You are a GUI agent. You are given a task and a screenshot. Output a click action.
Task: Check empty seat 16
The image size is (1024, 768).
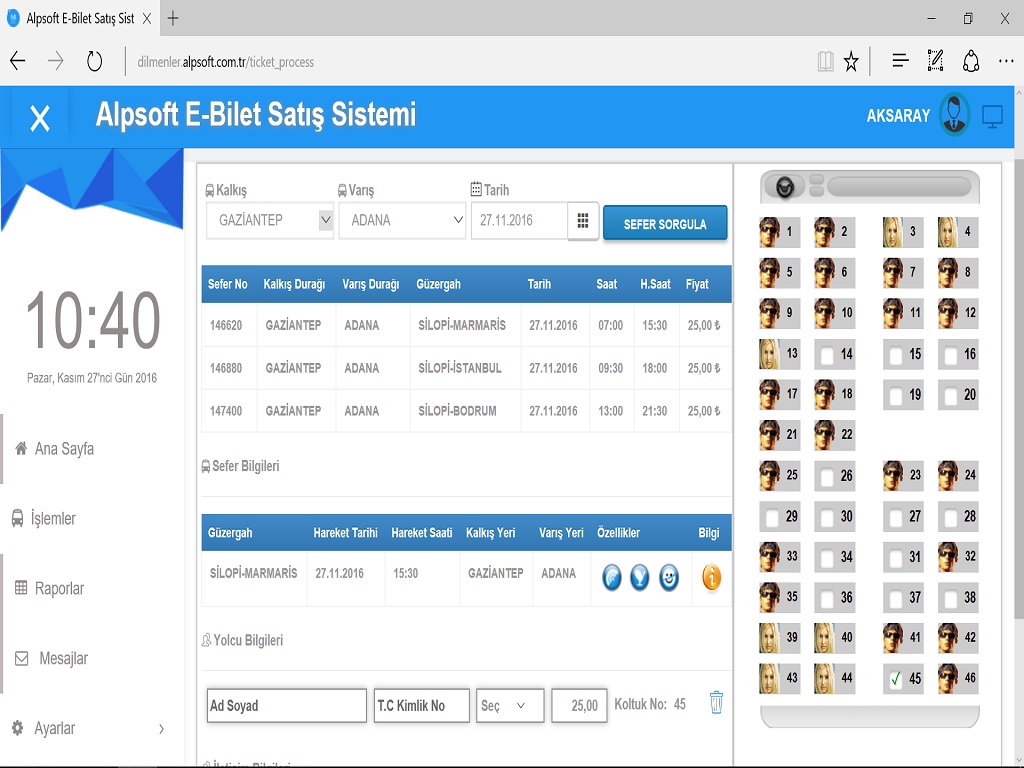(x=951, y=355)
